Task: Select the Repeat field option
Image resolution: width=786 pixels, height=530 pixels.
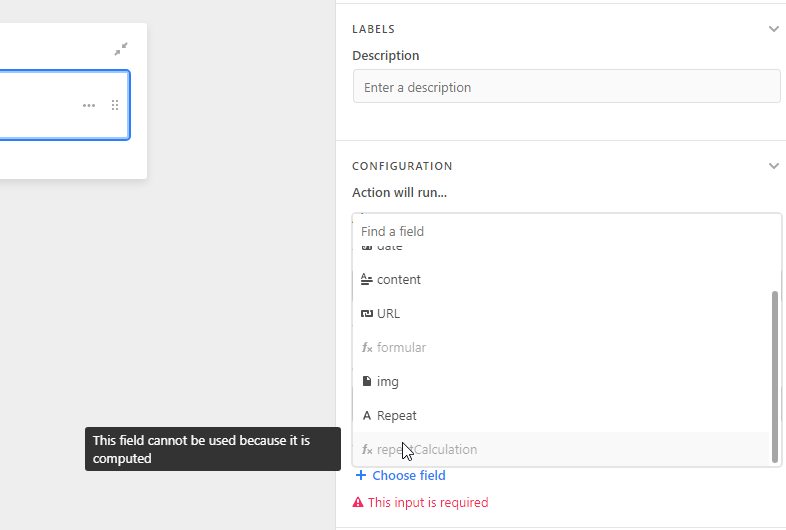Action: 561,416
